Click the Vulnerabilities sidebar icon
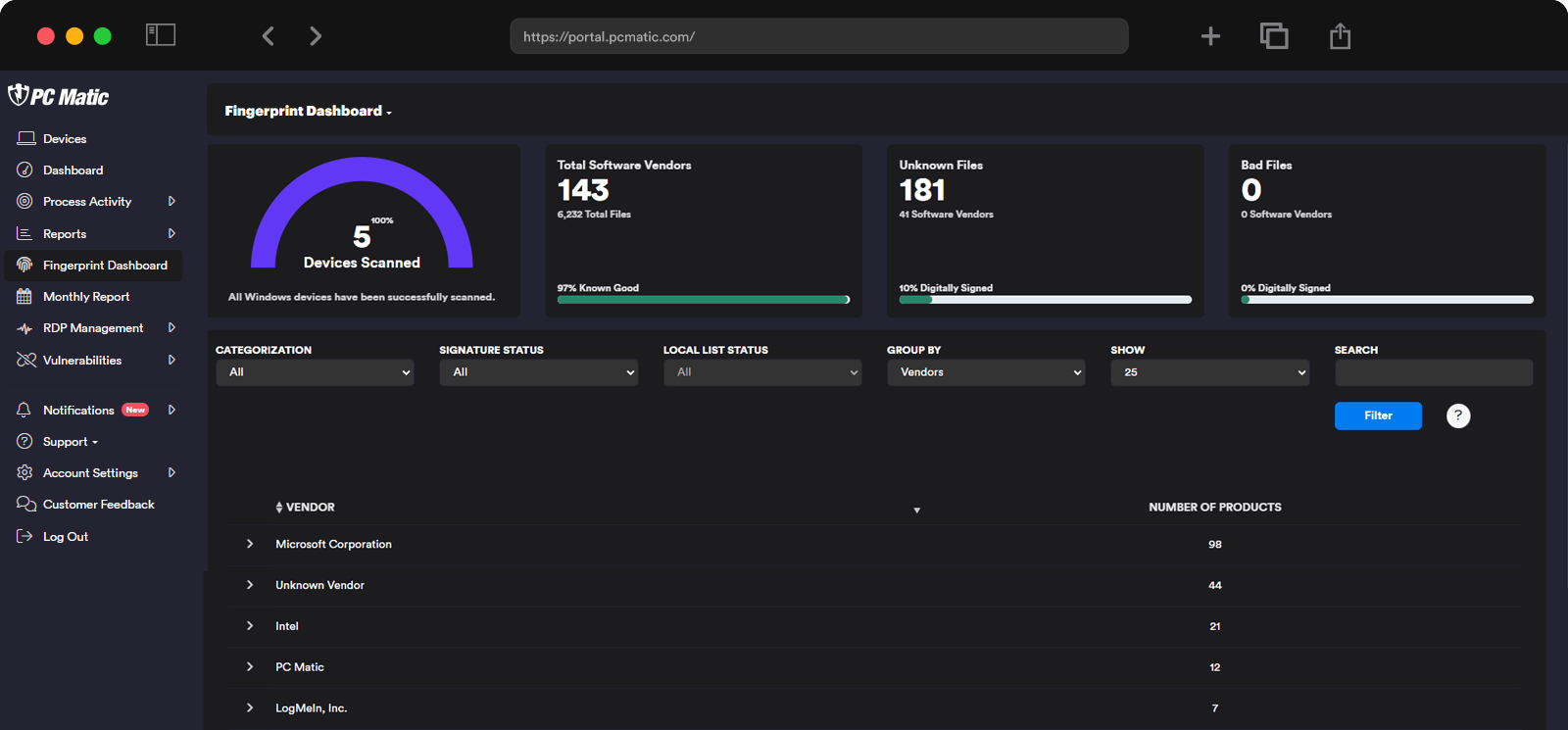The image size is (1568, 730). pos(25,360)
